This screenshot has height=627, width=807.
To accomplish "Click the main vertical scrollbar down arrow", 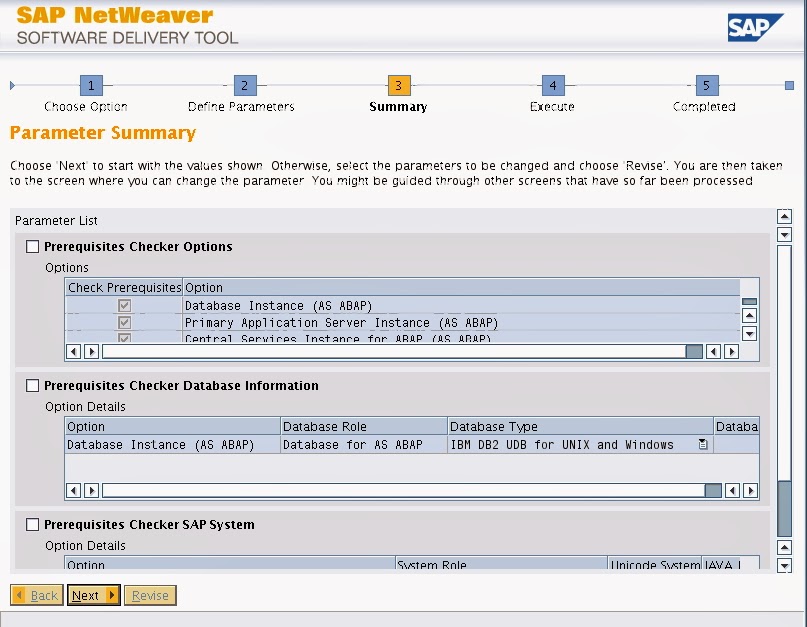I will coord(785,563).
